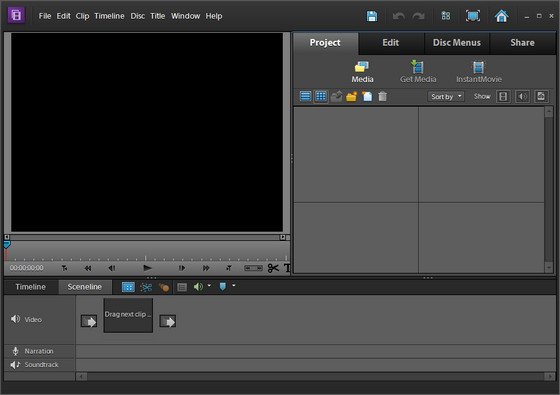Click the media panel vertical scrollbar
This screenshot has width=560, height=395.
549,190
